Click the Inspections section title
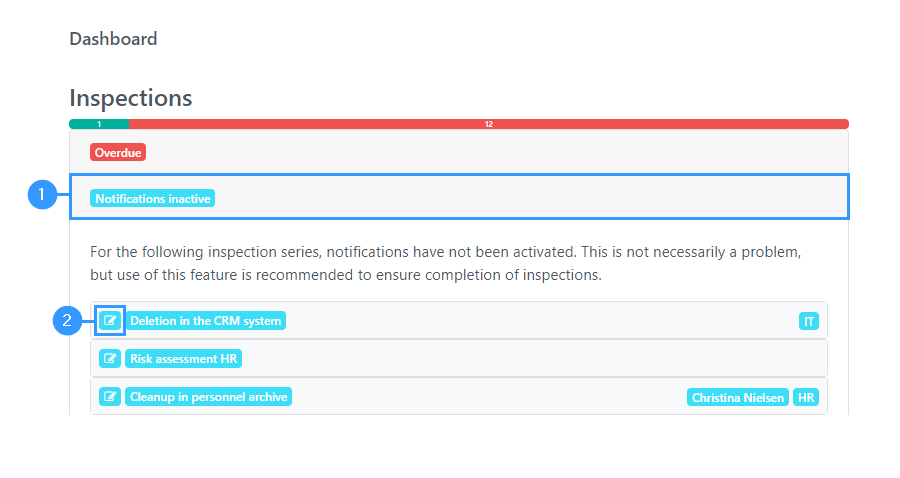The width and height of the screenshot is (900, 478). point(131,98)
